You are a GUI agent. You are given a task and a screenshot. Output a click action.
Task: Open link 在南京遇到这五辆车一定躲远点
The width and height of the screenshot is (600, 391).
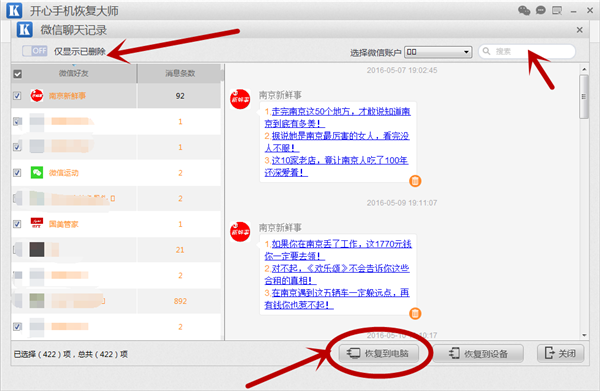tap(337, 298)
